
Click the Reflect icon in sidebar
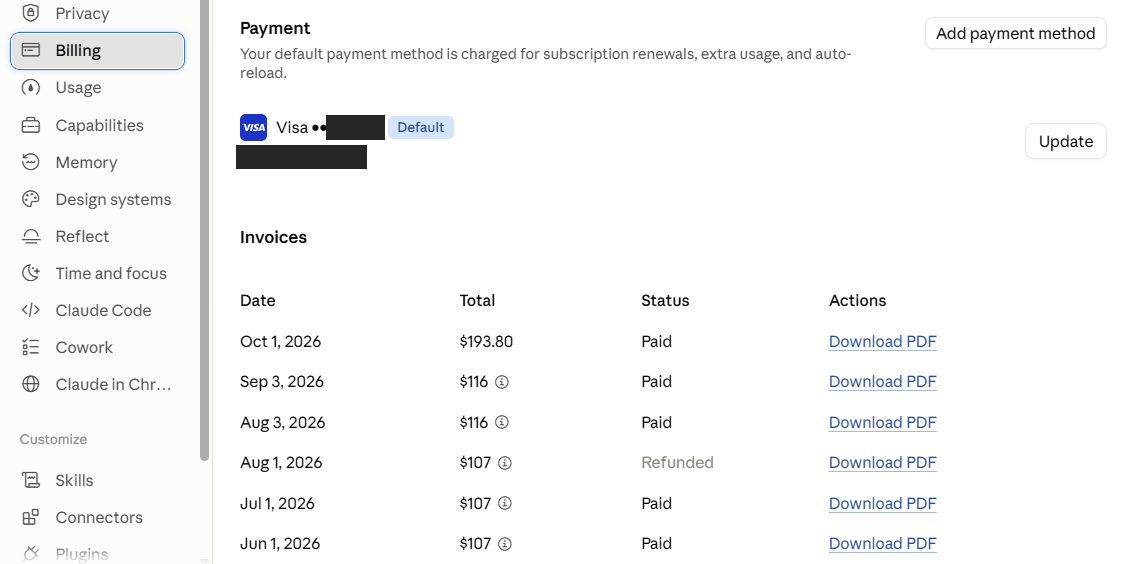30,236
